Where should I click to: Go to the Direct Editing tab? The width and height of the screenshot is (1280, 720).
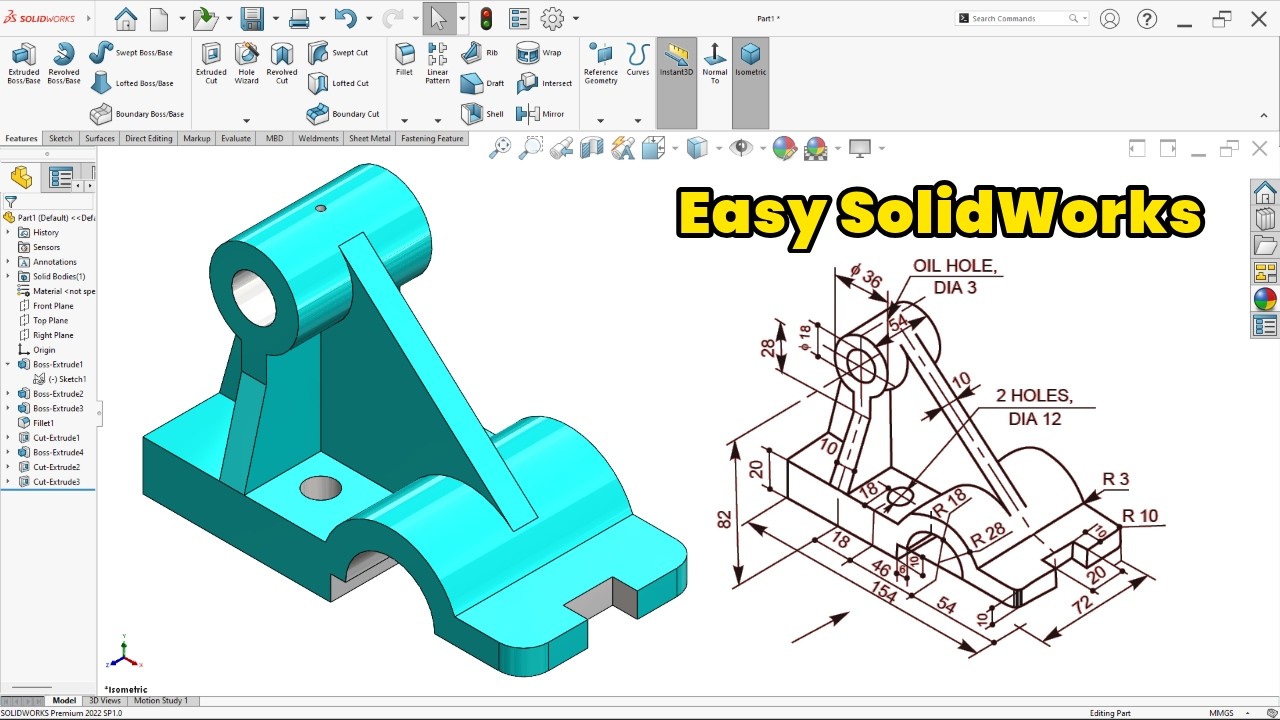click(x=148, y=139)
